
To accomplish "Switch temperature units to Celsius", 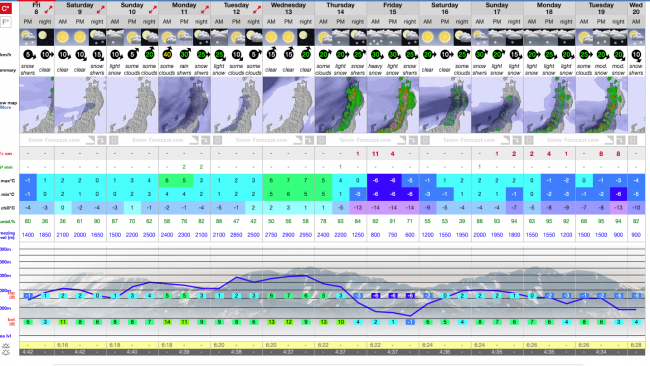I will pyautogui.click(x=5, y=8).
